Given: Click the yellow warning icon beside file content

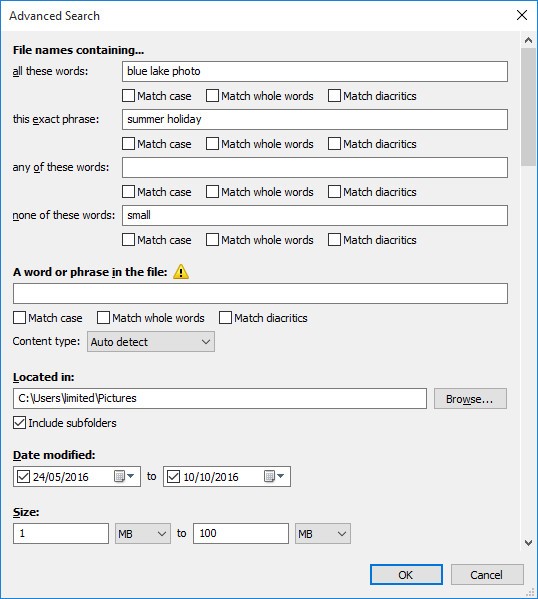Looking at the screenshot, I should click(181, 272).
